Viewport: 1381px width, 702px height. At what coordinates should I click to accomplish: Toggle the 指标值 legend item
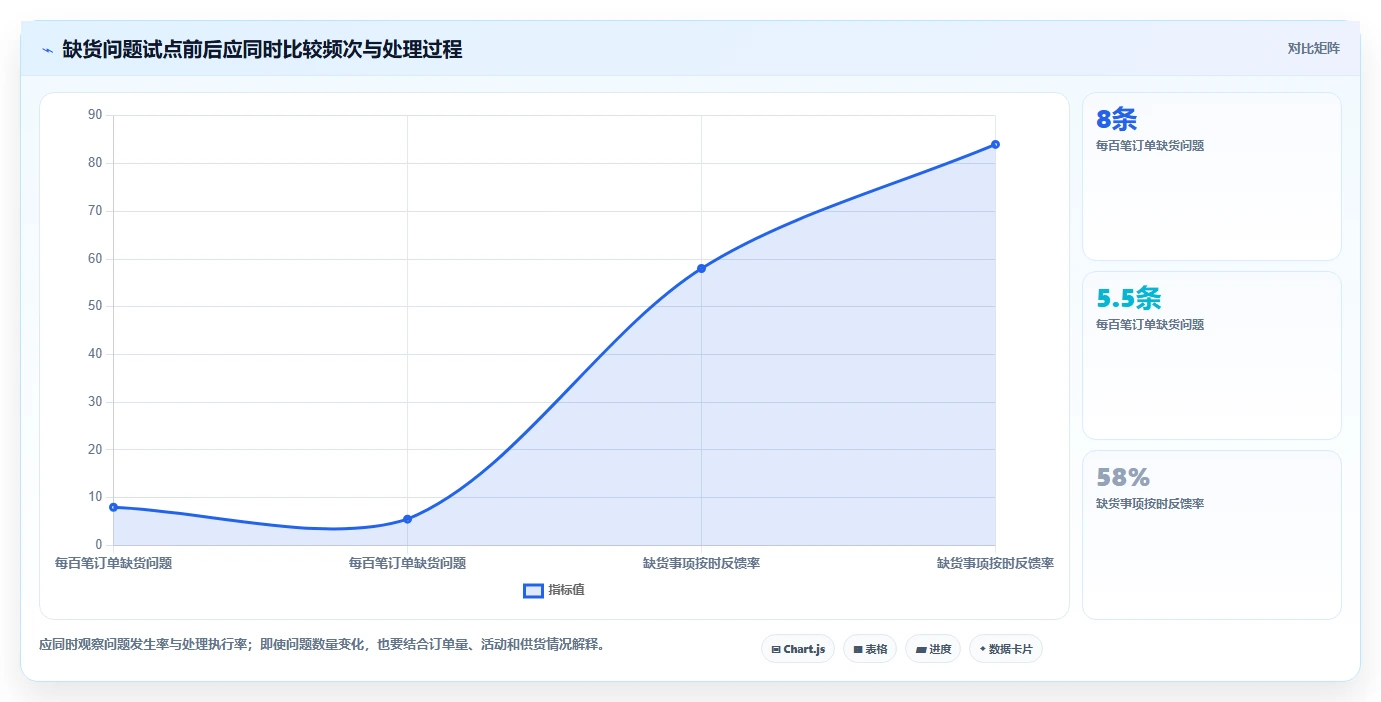(x=555, y=590)
